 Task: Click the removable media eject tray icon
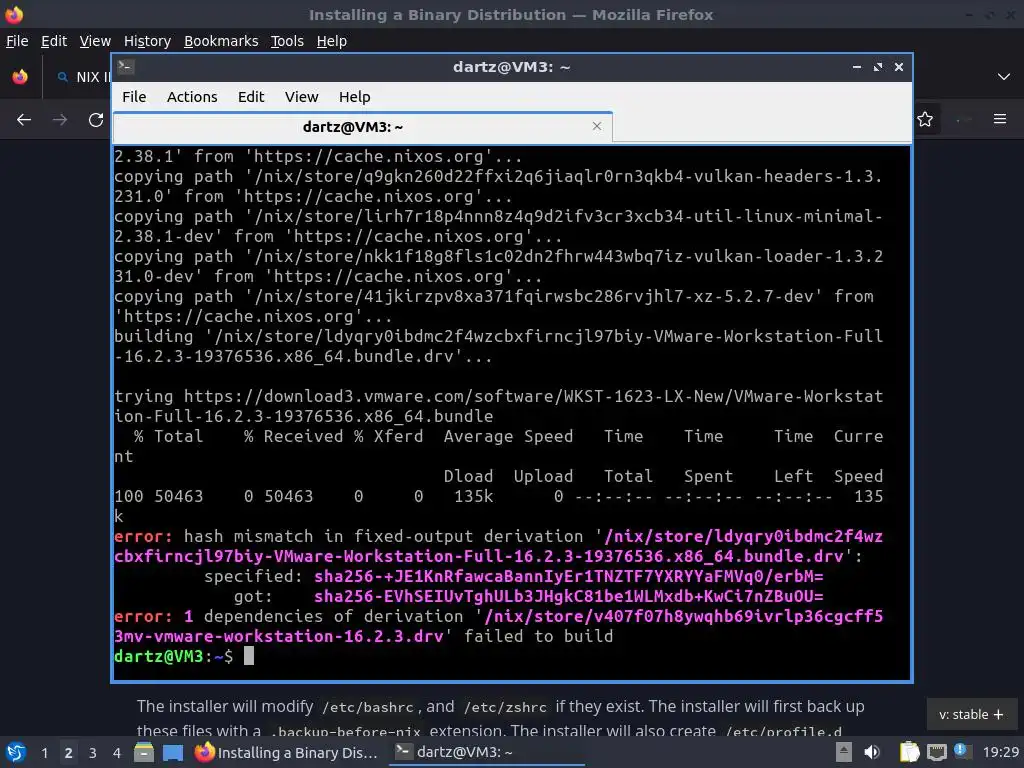(x=844, y=752)
